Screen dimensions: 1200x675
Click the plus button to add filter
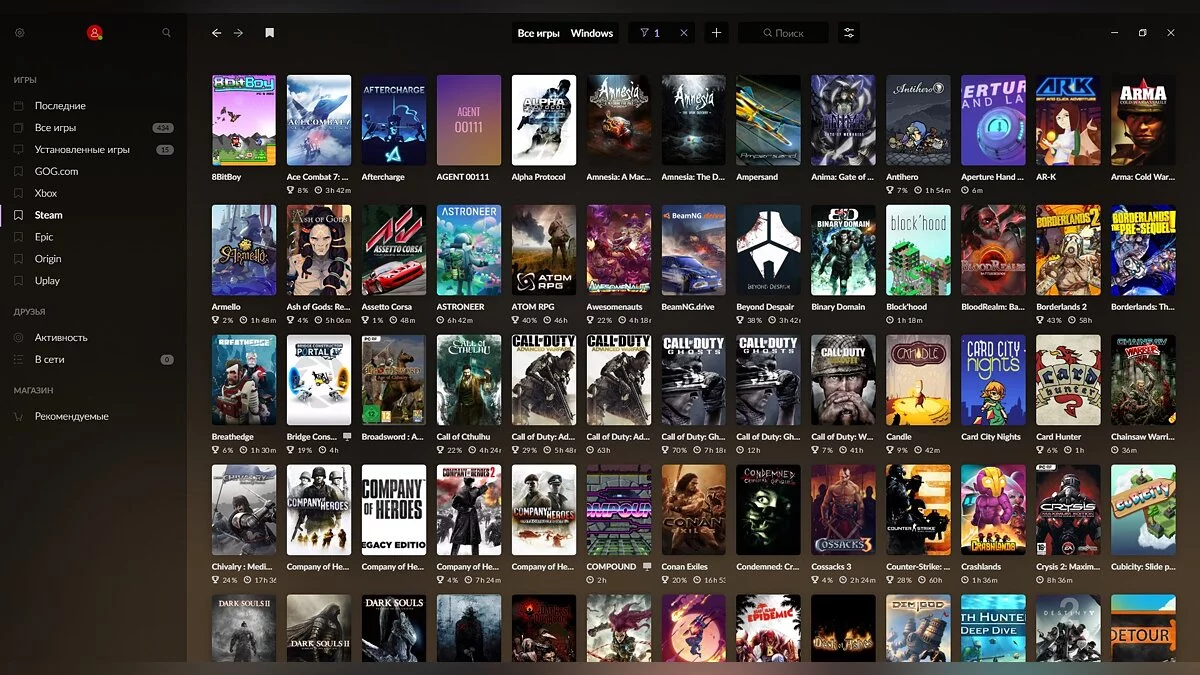point(716,33)
